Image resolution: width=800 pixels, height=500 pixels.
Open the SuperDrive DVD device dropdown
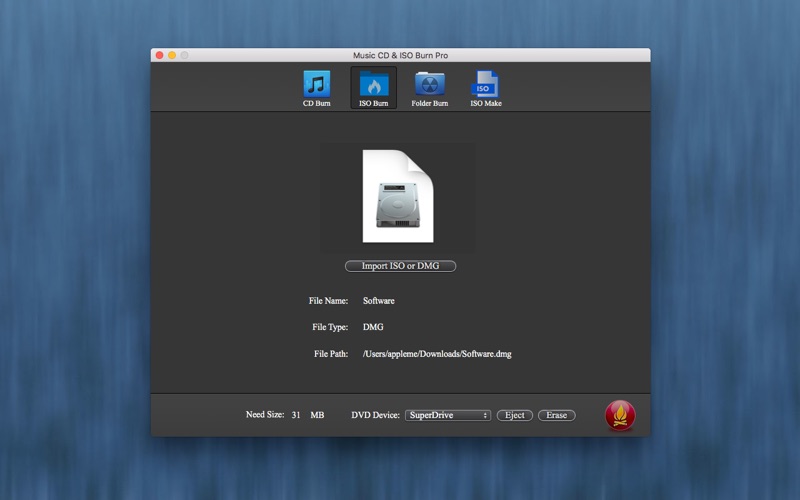coord(448,415)
